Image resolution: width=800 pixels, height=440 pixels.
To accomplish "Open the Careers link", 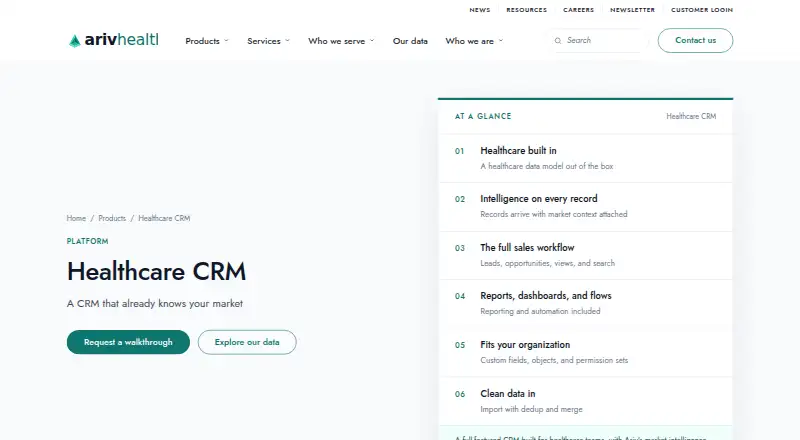I will 579,10.
